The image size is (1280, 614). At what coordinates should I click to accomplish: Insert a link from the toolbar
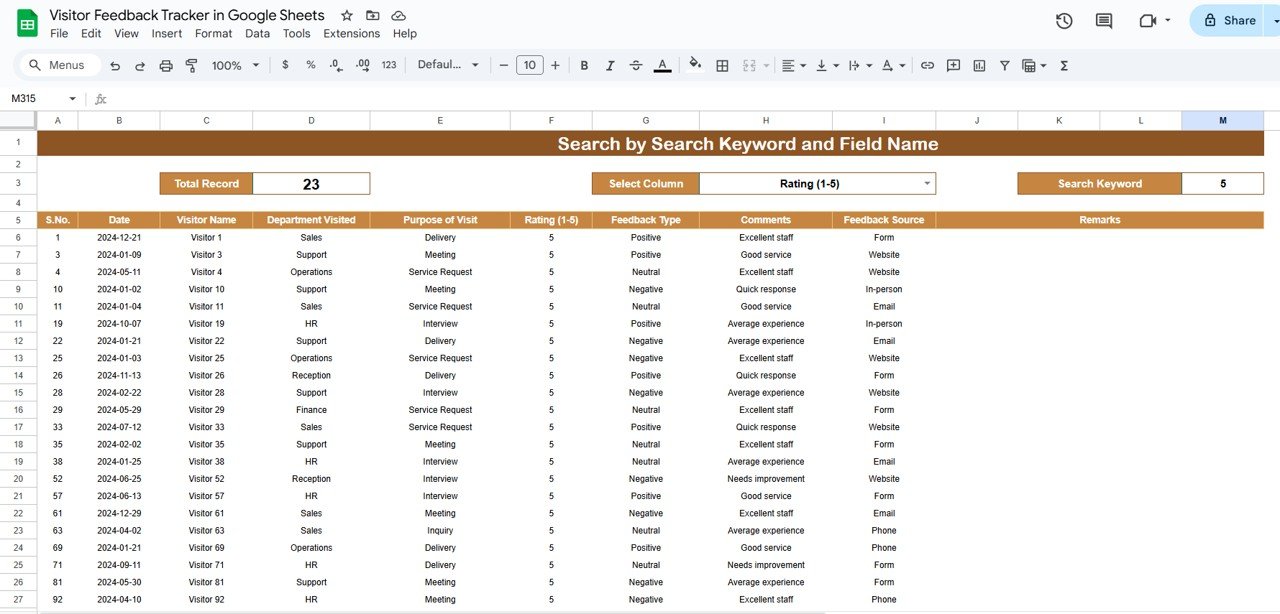pyautogui.click(x=927, y=65)
